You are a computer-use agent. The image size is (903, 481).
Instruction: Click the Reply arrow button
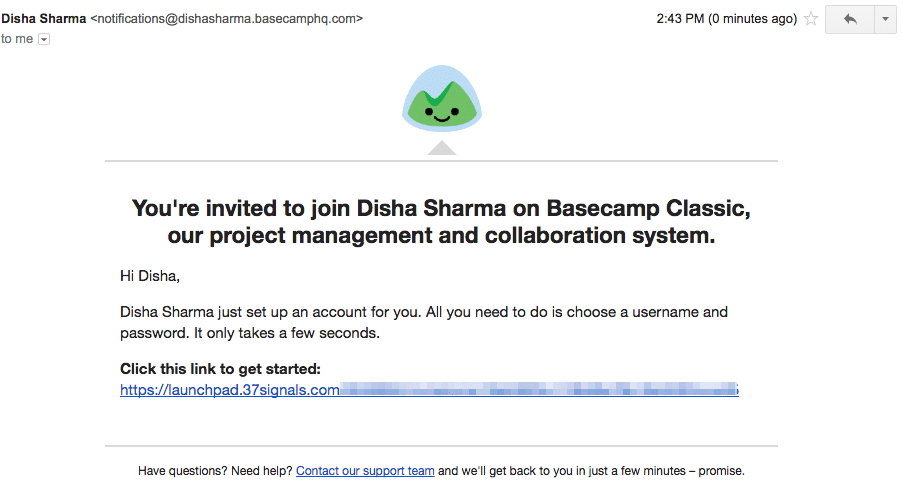point(850,20)
